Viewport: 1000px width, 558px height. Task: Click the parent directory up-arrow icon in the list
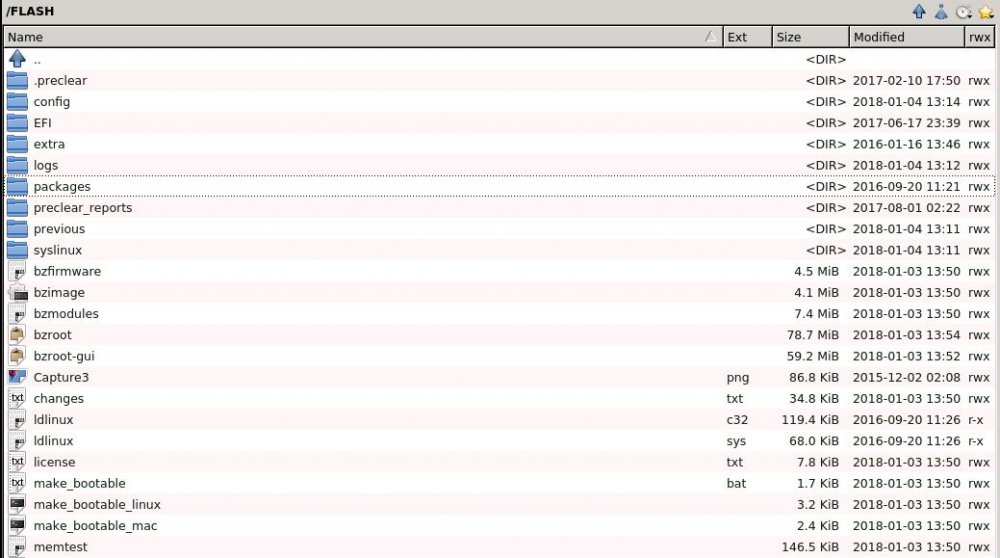click(17, 59)
